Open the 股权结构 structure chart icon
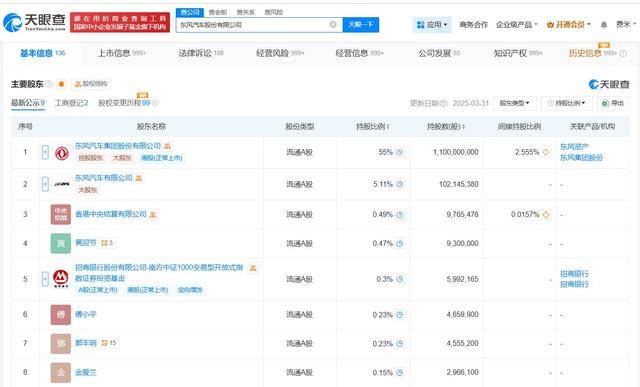This screenshot has height=387, width=640. [x=90, y=84]
